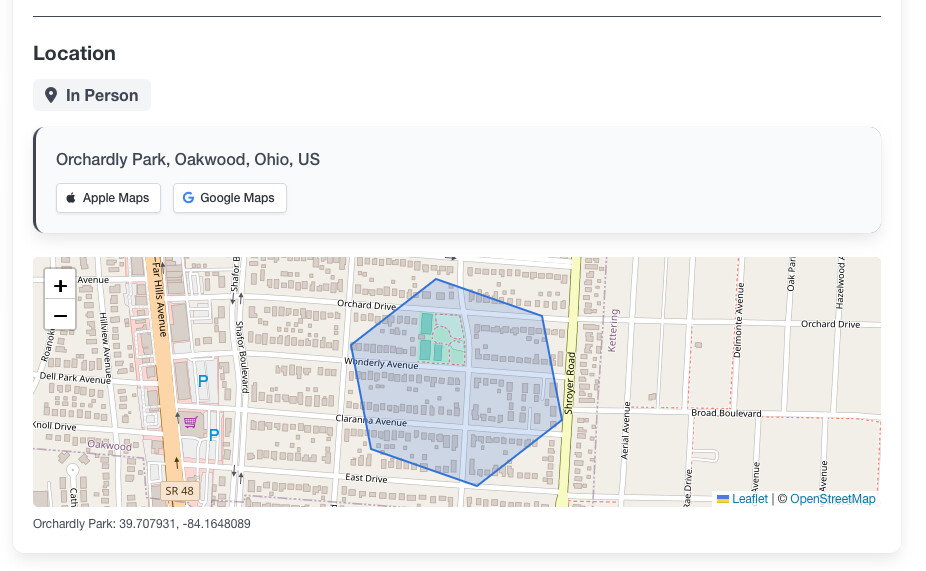Zoom in on the map
Screen dimensions: 926x571
[60, 286]
